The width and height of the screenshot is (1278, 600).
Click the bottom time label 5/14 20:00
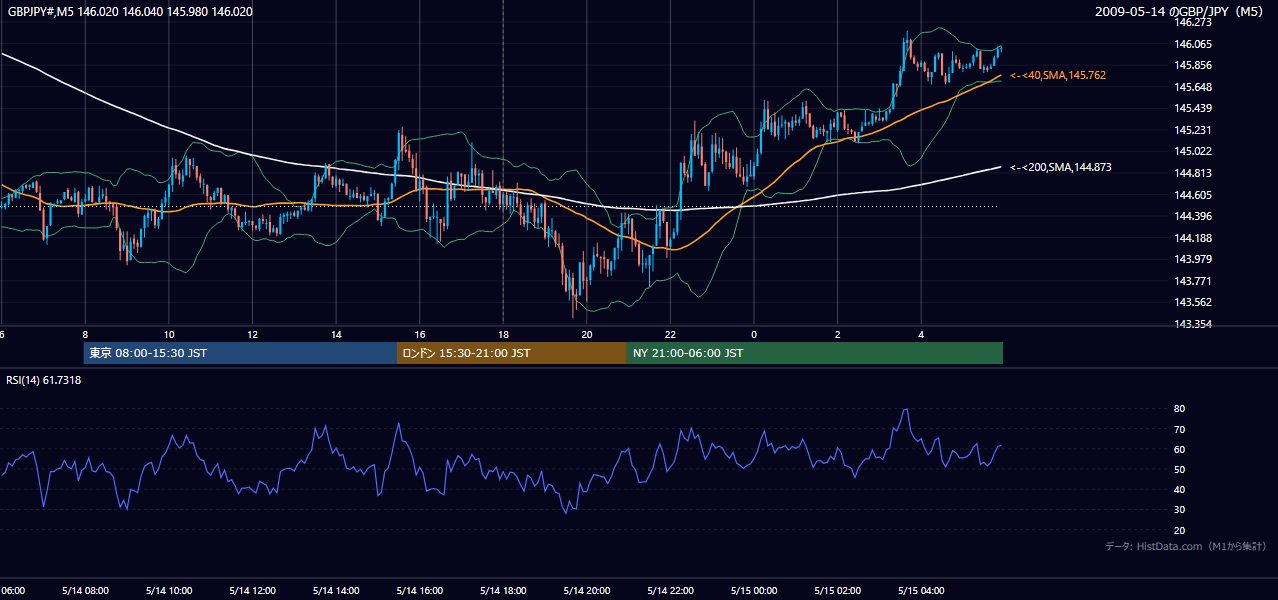[x=587, y=590]
